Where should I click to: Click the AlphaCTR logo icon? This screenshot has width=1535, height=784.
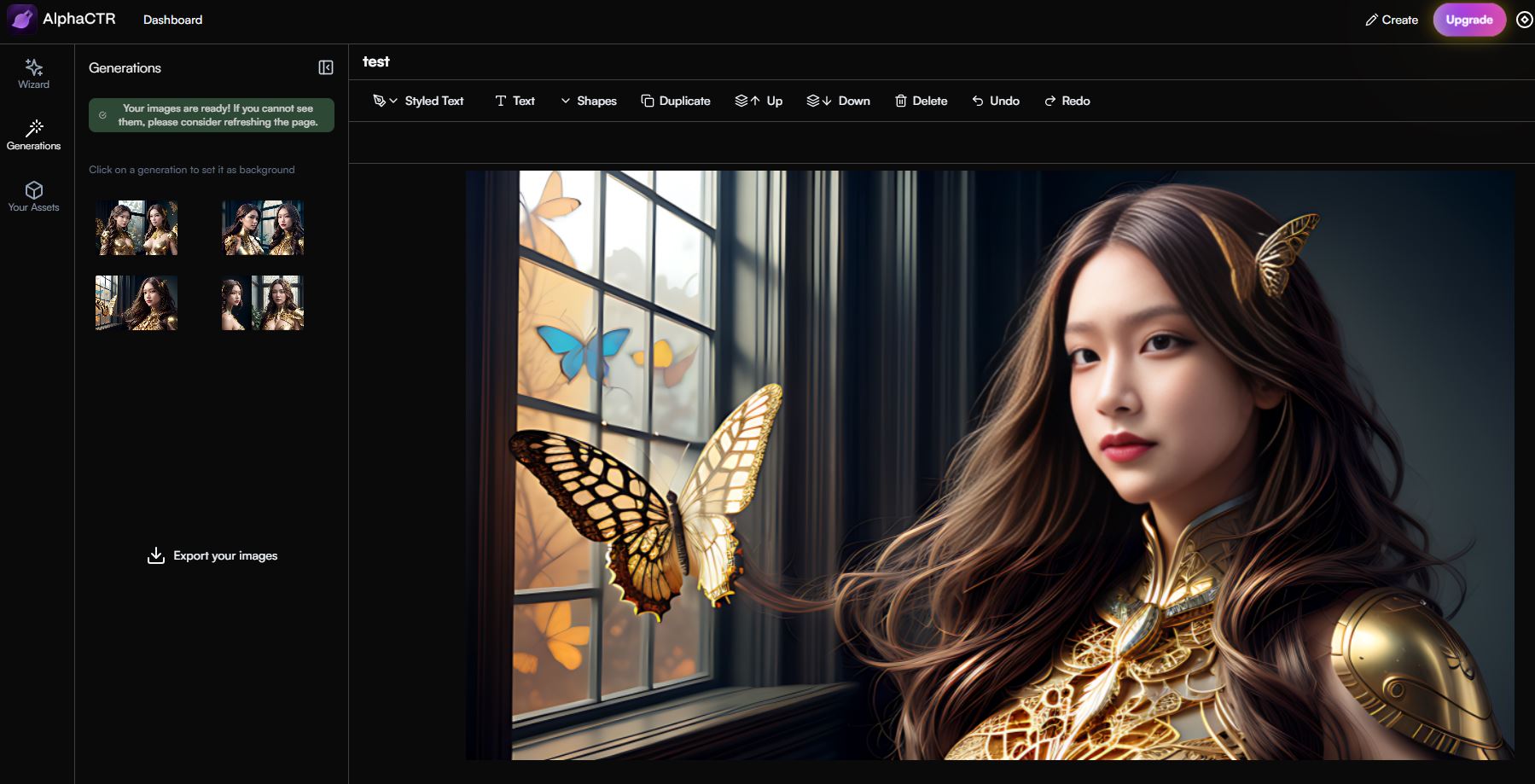click(21, 19)
